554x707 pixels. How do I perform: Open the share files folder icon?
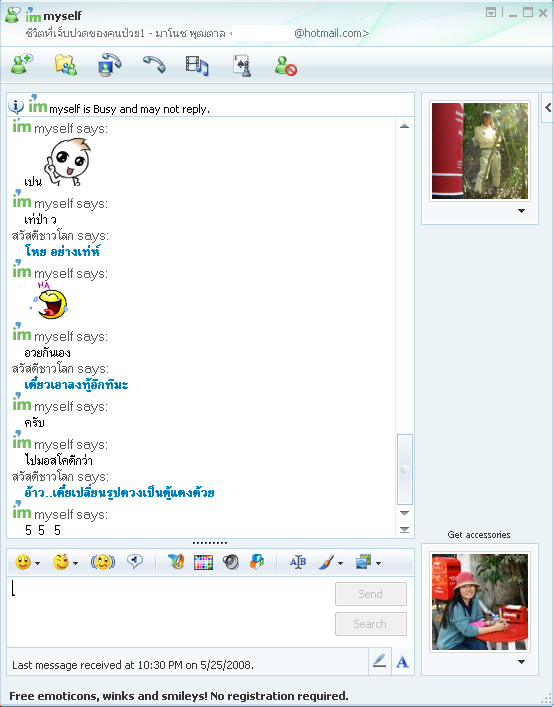66,65
